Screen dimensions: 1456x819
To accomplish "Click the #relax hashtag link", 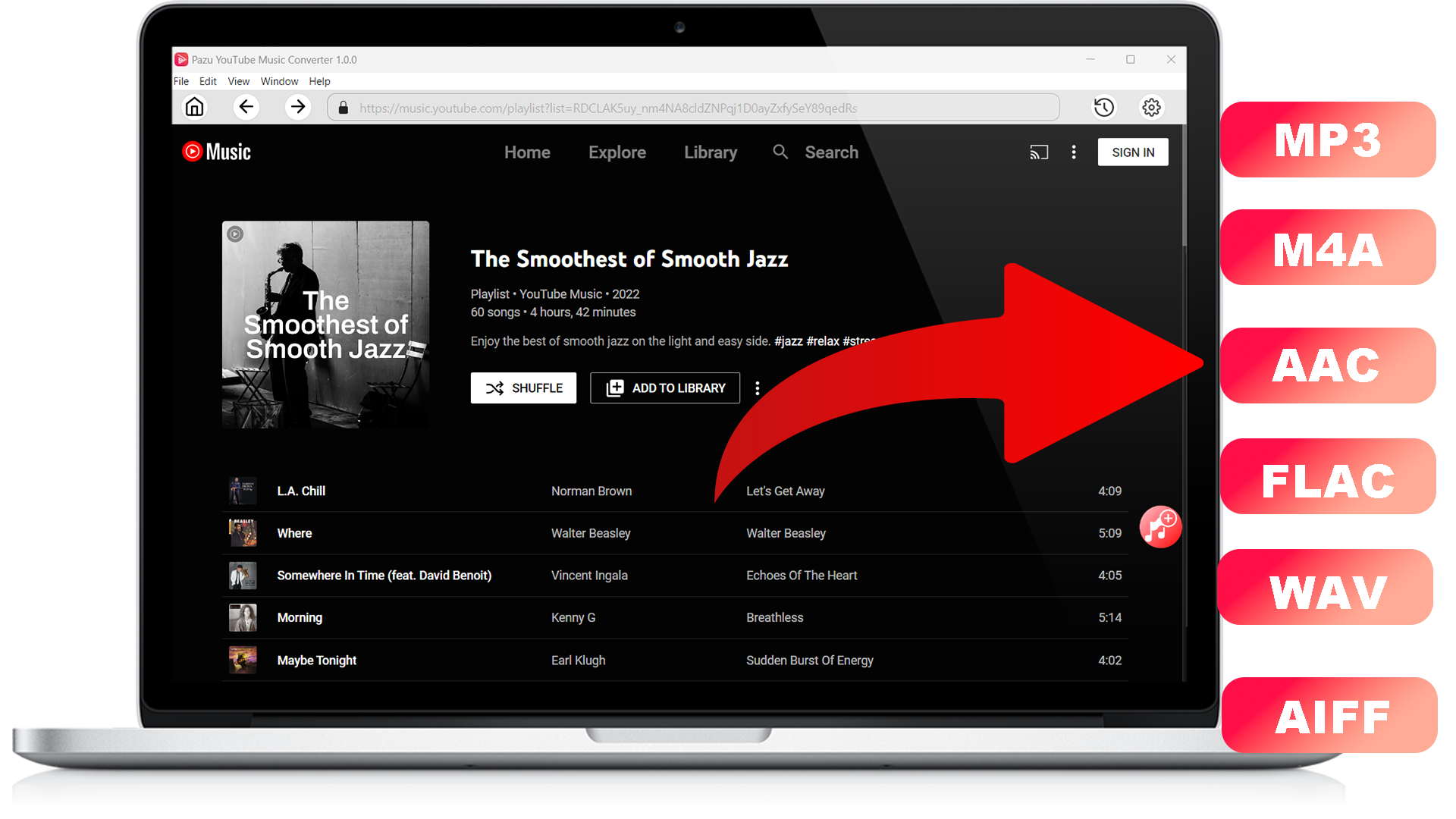I will (x=823, y=341).
